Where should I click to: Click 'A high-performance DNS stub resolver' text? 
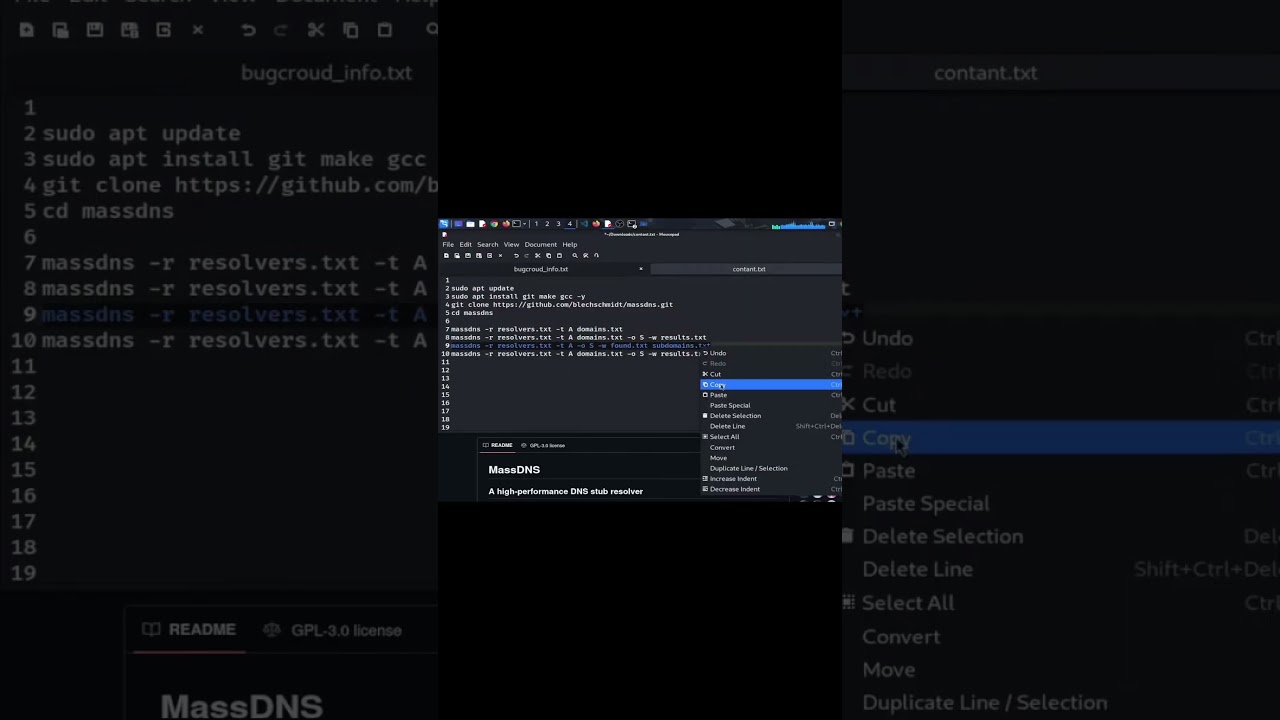point(566,491)
